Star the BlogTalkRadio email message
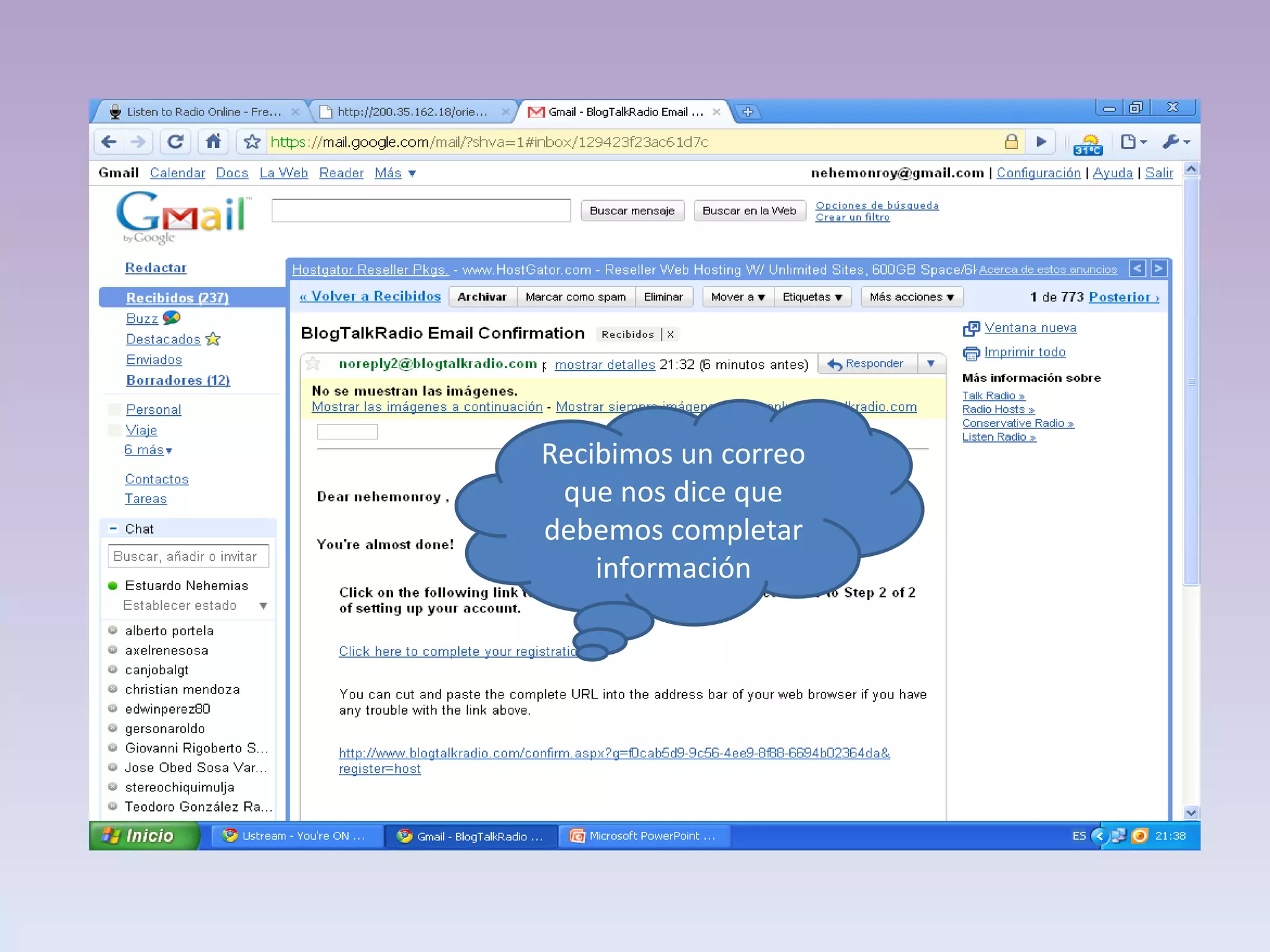This screenshot has height=952, width=1270. 313,364
